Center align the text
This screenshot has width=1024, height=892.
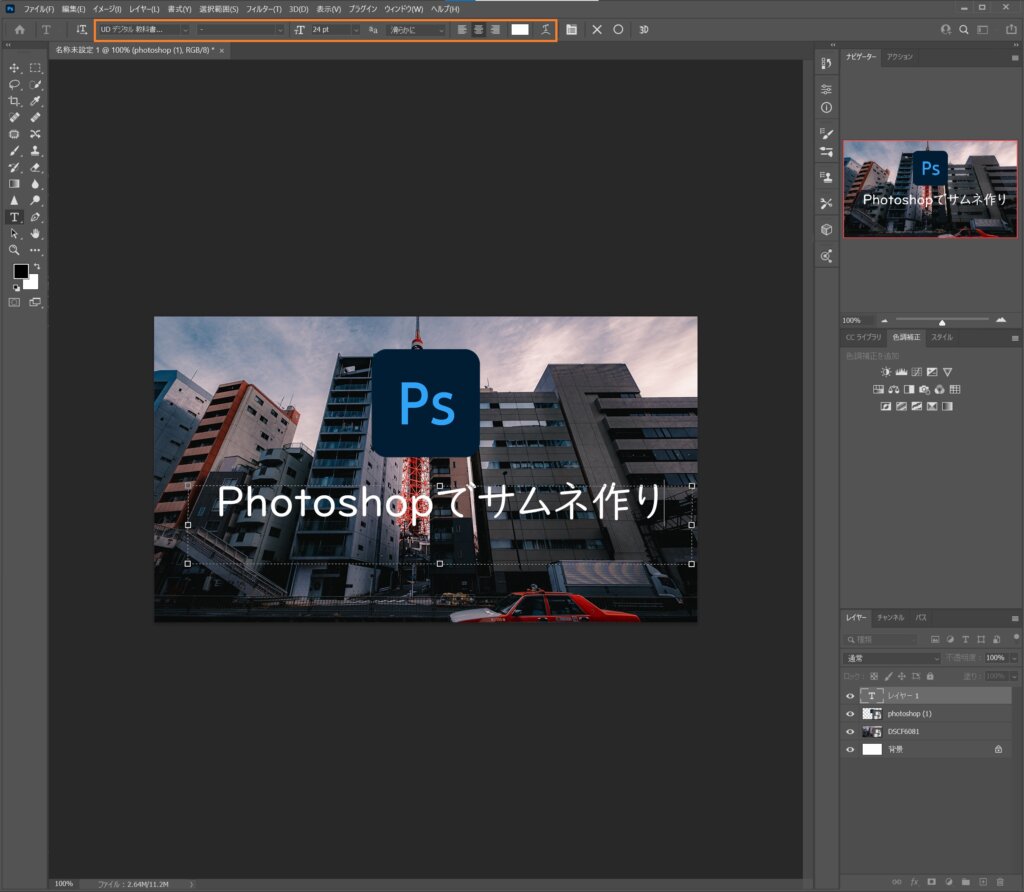pyautogui.click(x=479, y=29)
